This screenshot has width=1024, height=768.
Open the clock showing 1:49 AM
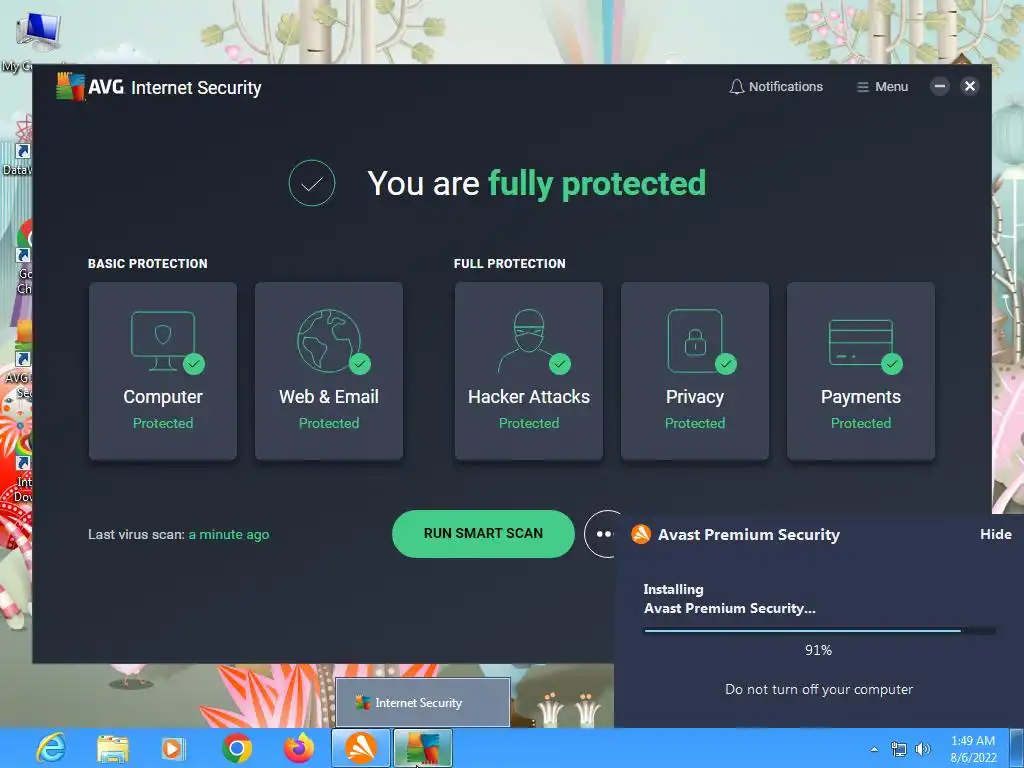pos(973,749)
